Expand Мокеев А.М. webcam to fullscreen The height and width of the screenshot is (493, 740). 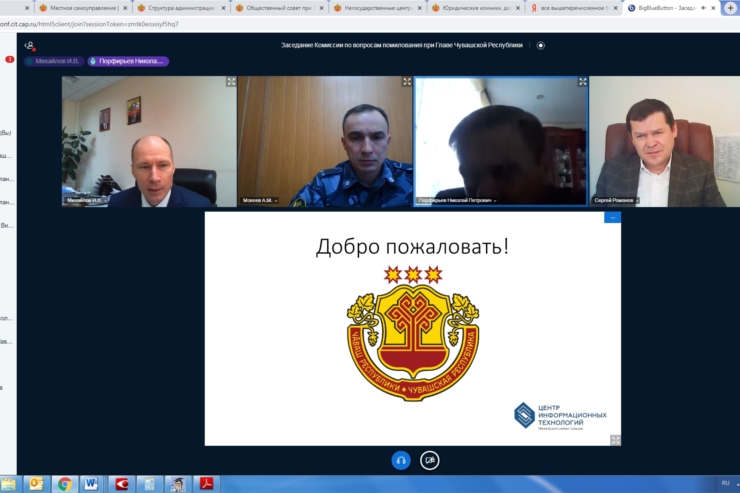407,82
